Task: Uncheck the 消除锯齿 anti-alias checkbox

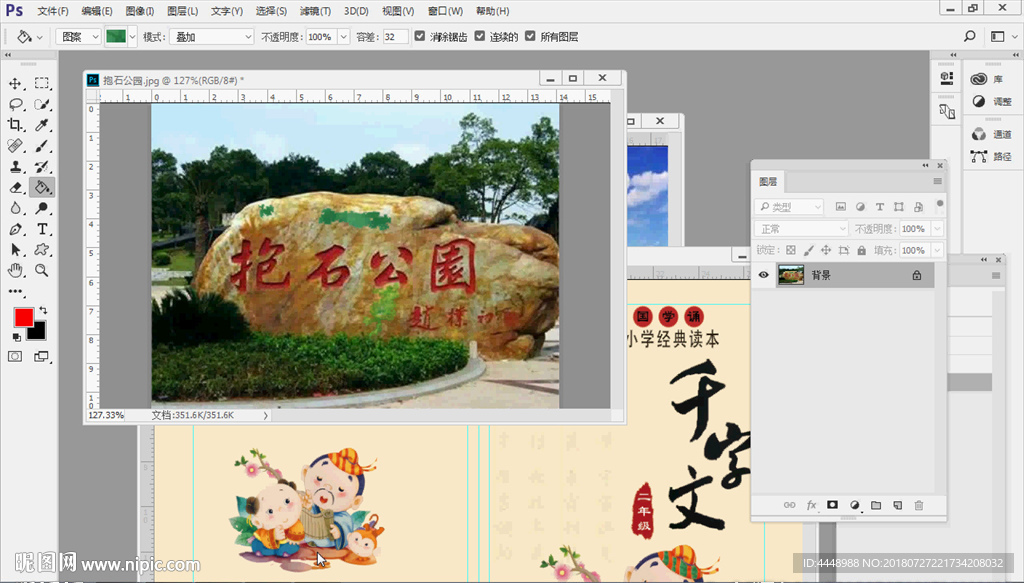Action: pyautogui.click(x=420, y=36)
